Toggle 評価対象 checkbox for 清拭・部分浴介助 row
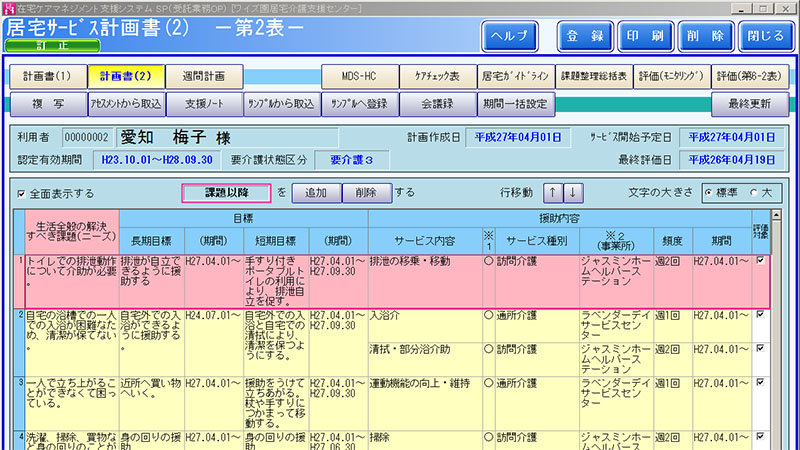Viewport: 800px width, 450px height. point(760,348)
